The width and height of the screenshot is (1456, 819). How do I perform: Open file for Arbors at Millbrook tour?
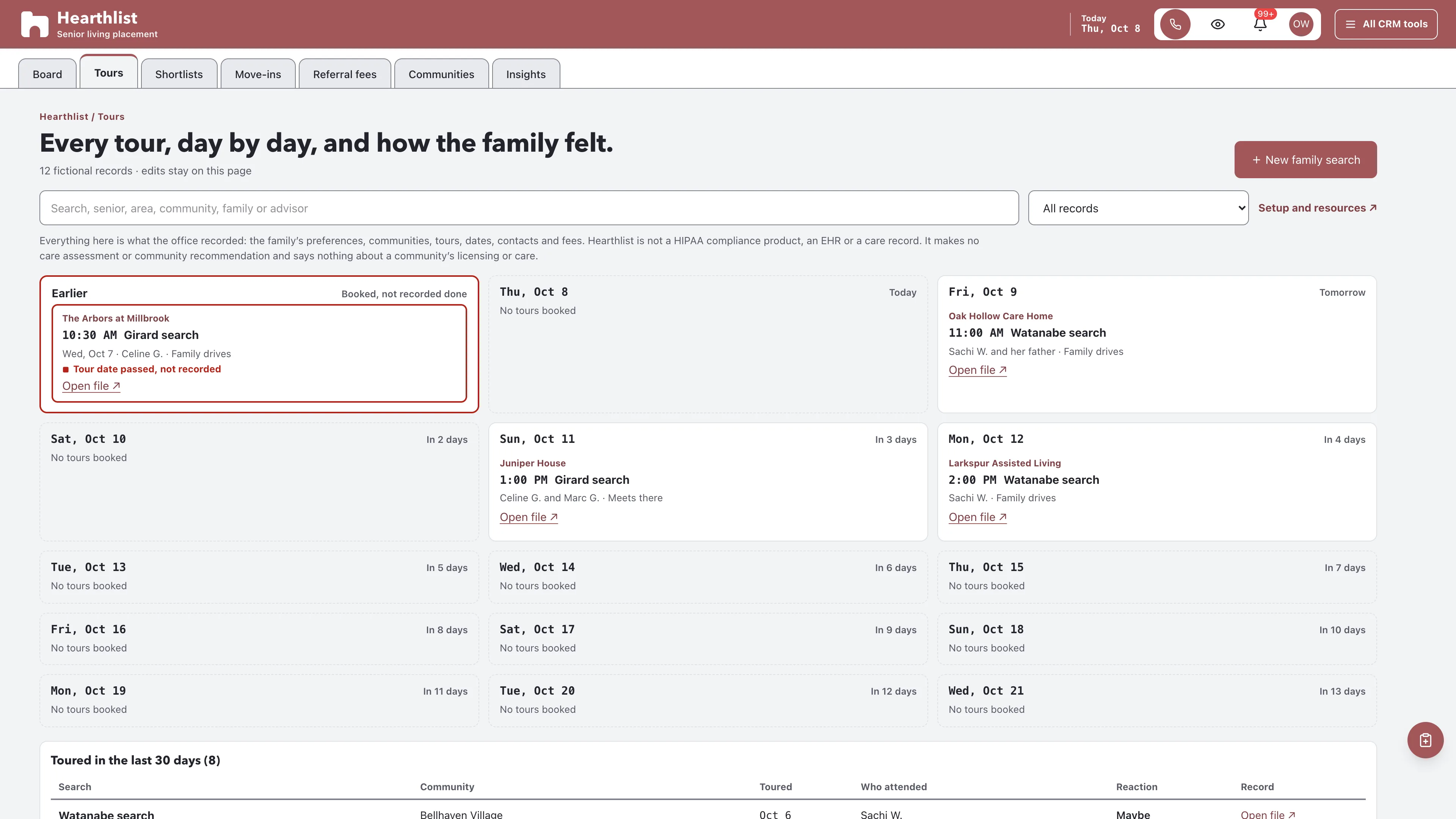(x=91, y=386)
